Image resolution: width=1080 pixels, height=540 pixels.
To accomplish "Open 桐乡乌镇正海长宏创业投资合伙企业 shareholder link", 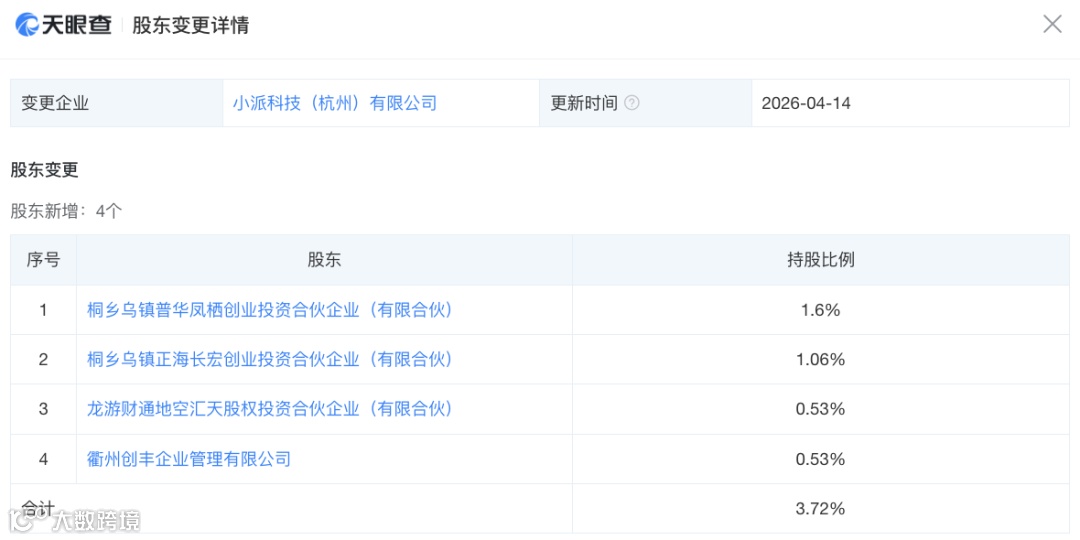I will click(270, 360).
